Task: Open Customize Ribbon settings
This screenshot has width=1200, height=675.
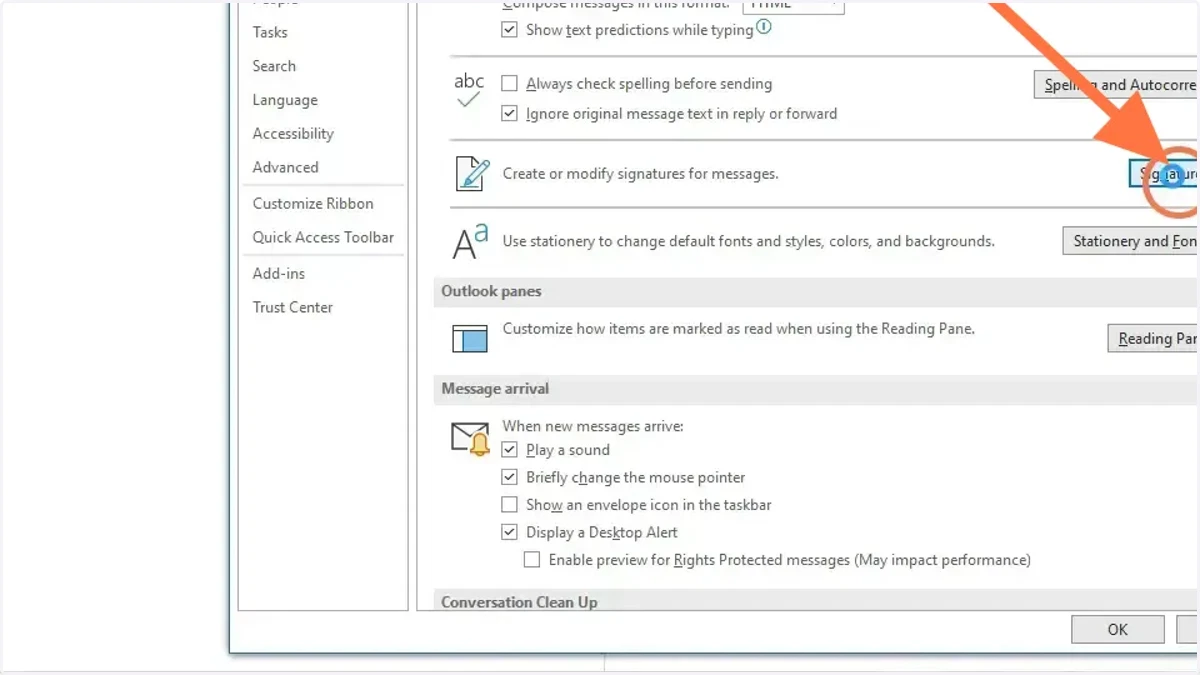Action: (313, 204)
